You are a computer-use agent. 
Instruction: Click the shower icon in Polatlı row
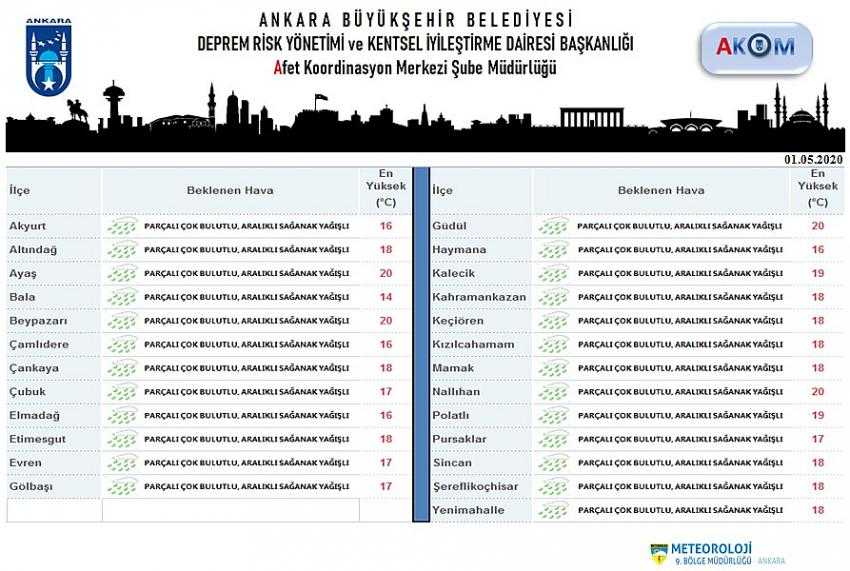point(553,415)
